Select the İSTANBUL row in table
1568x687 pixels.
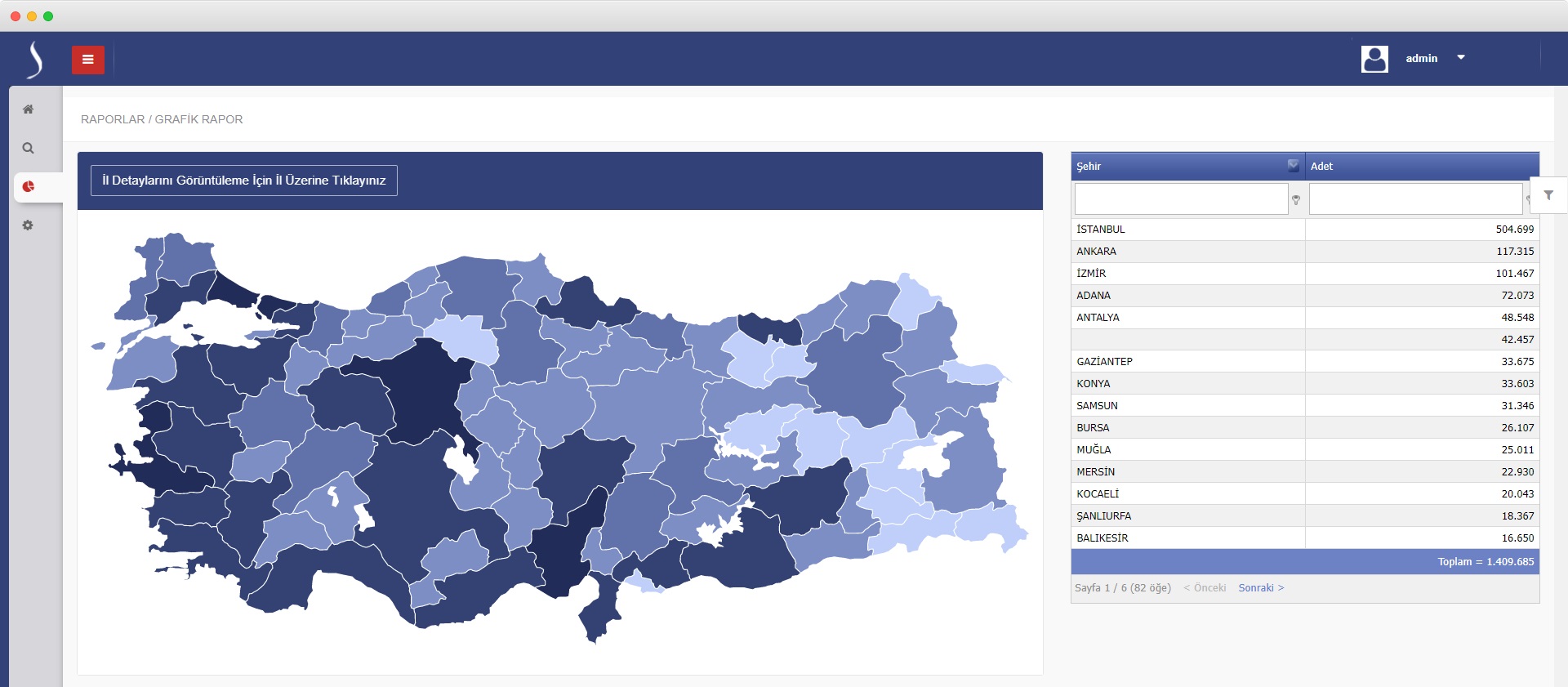pyautogui.click(x=1304, y=230)
